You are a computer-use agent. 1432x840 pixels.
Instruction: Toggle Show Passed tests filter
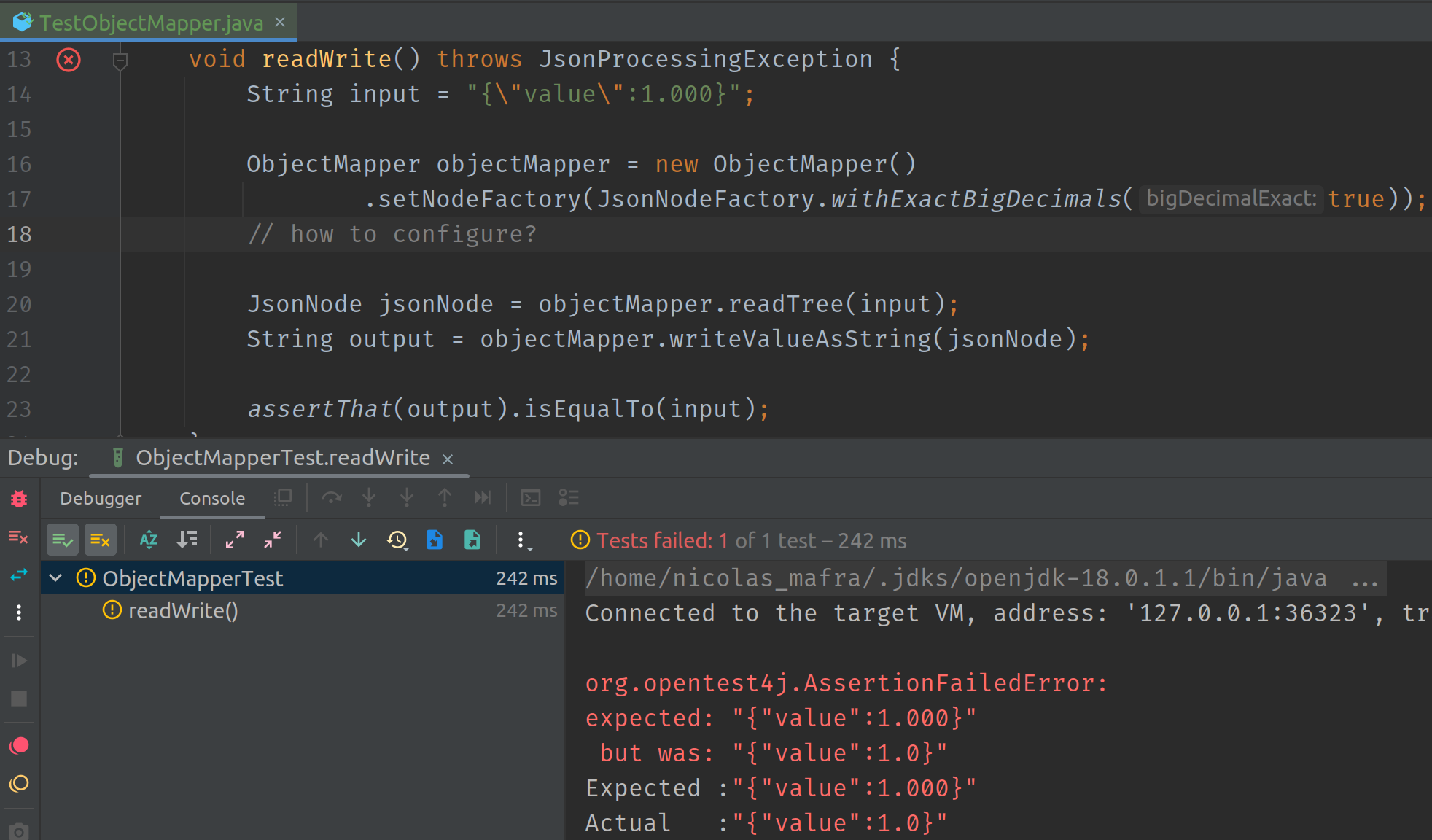click(62, 540)
